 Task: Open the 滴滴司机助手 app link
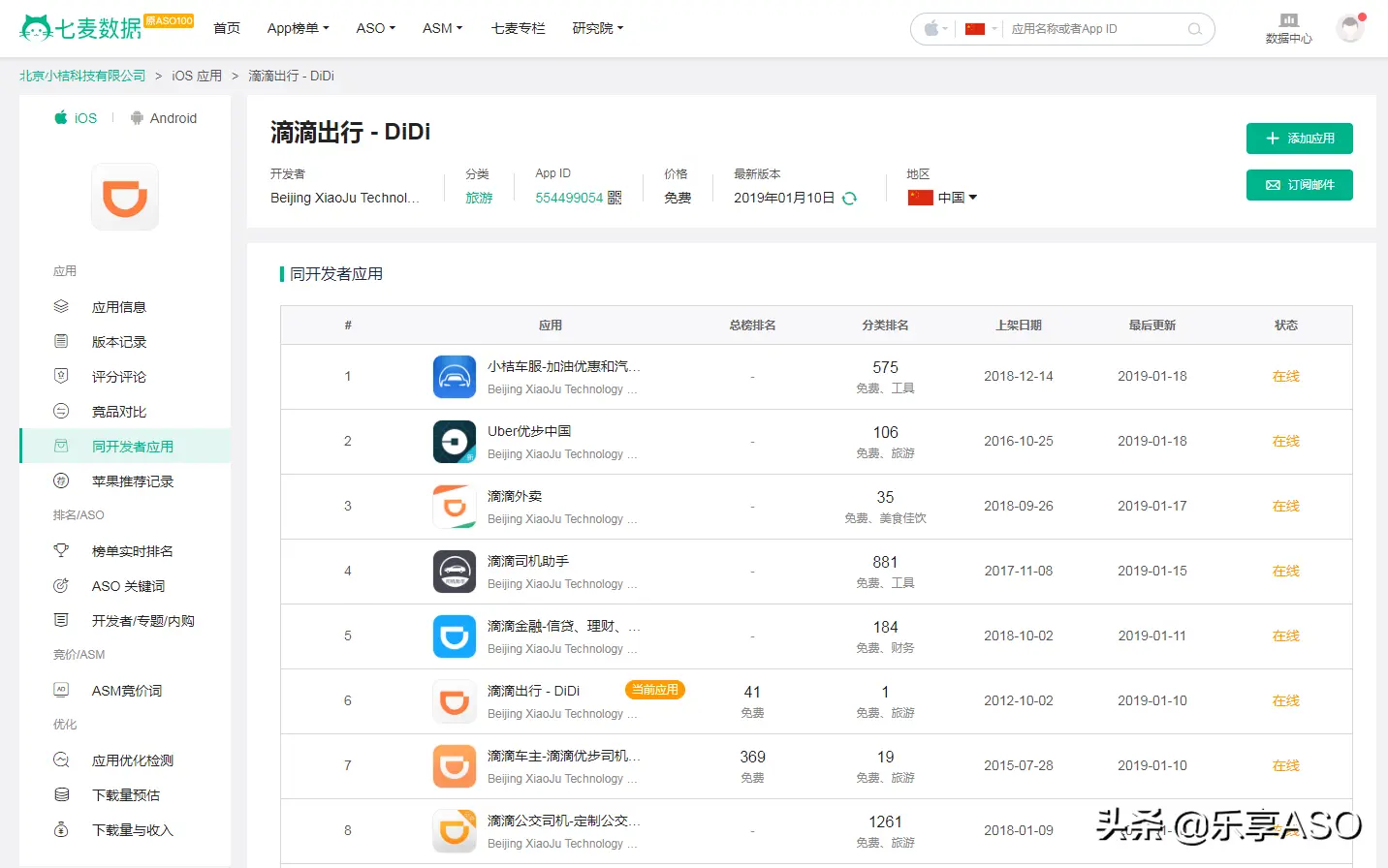pyautogui.click(x=528, y=561)
